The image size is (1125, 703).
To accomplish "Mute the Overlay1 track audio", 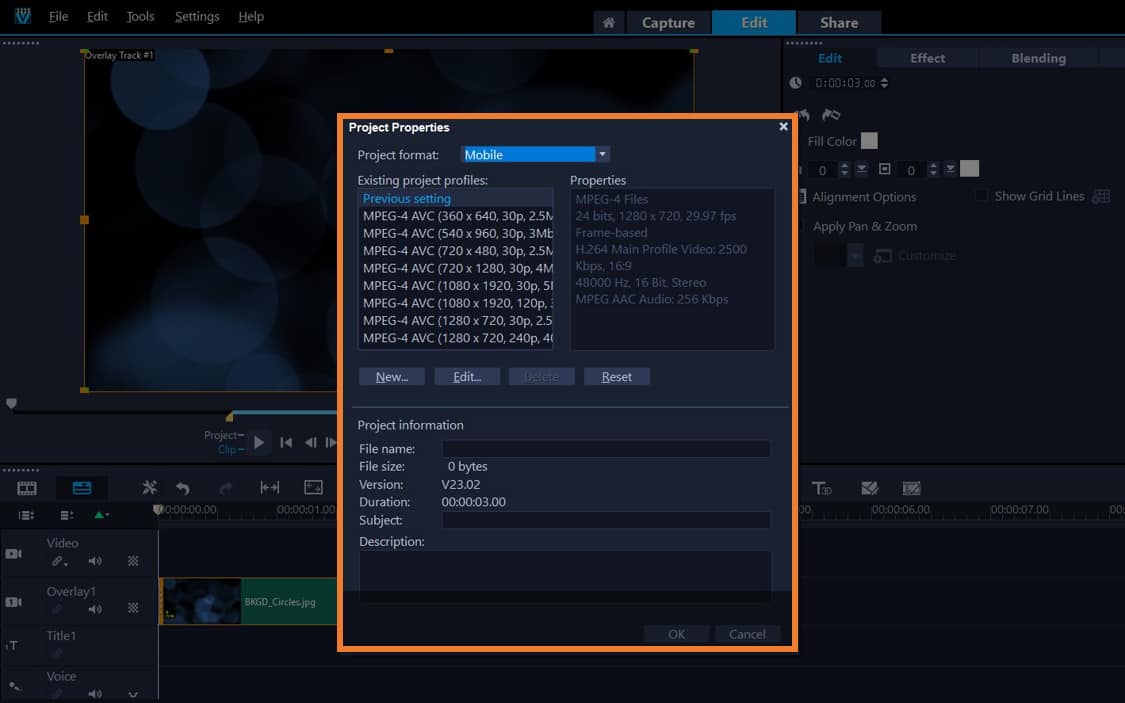I will click(x=94, y=608).
